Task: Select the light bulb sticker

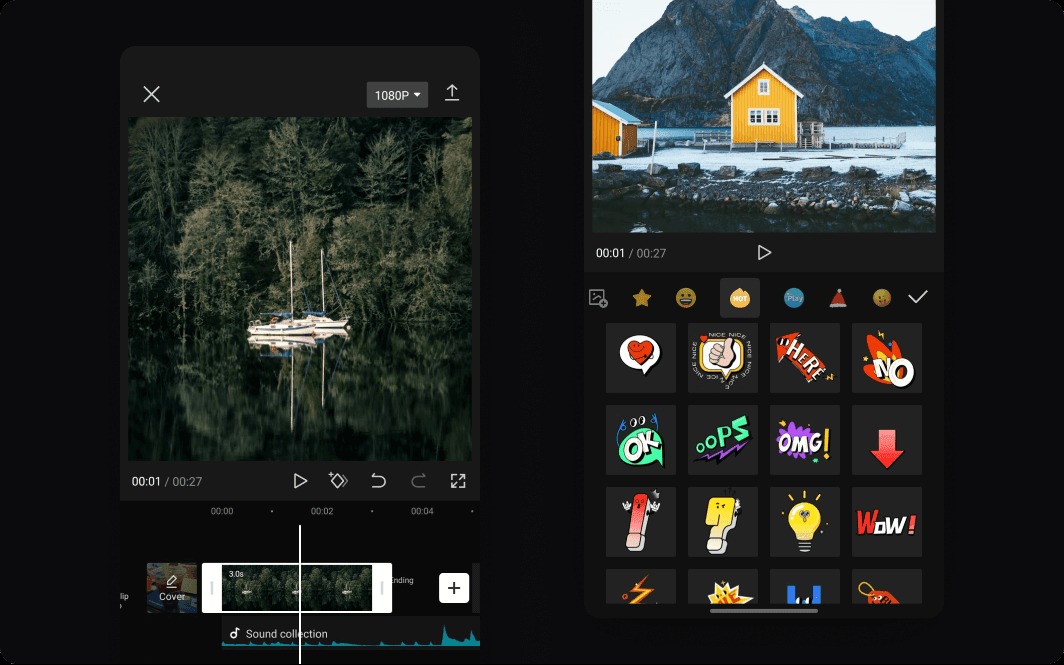Action: point(805,522)
